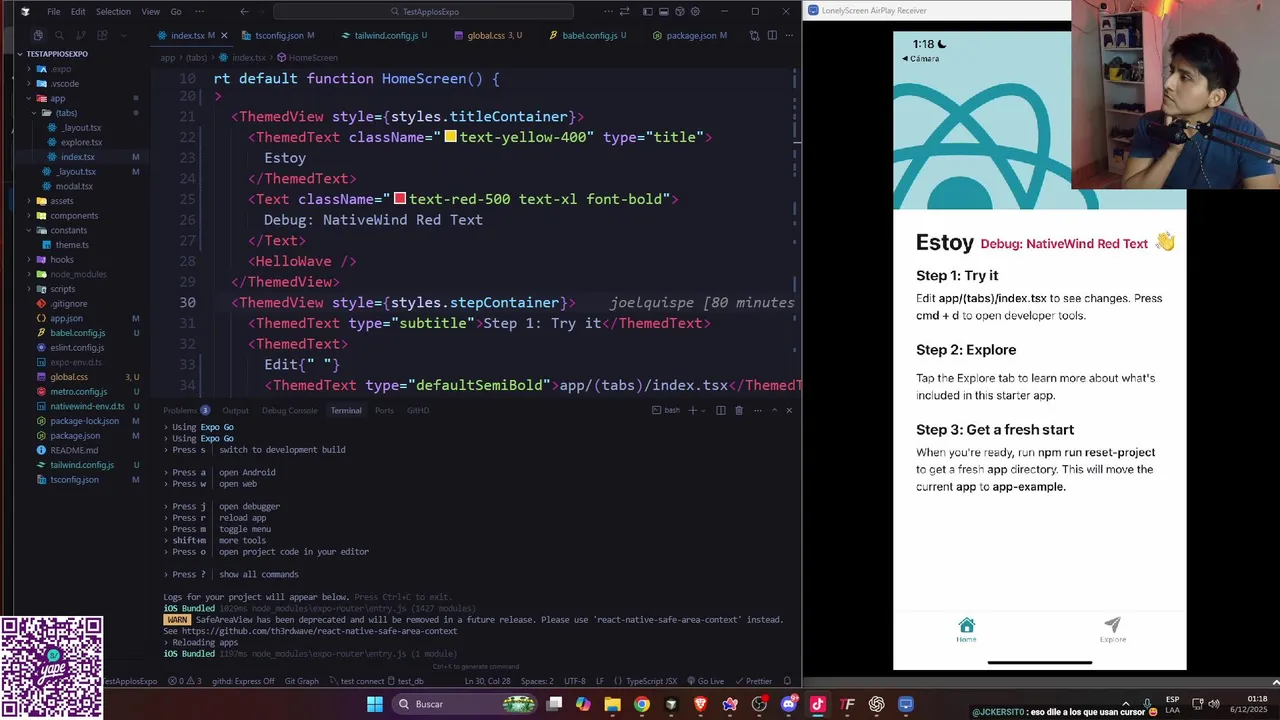Image resolution: width=1280 pixels, height=720 pixels.
Task: Switch to global.css editor tab
Action: click(x=487, y=35)
